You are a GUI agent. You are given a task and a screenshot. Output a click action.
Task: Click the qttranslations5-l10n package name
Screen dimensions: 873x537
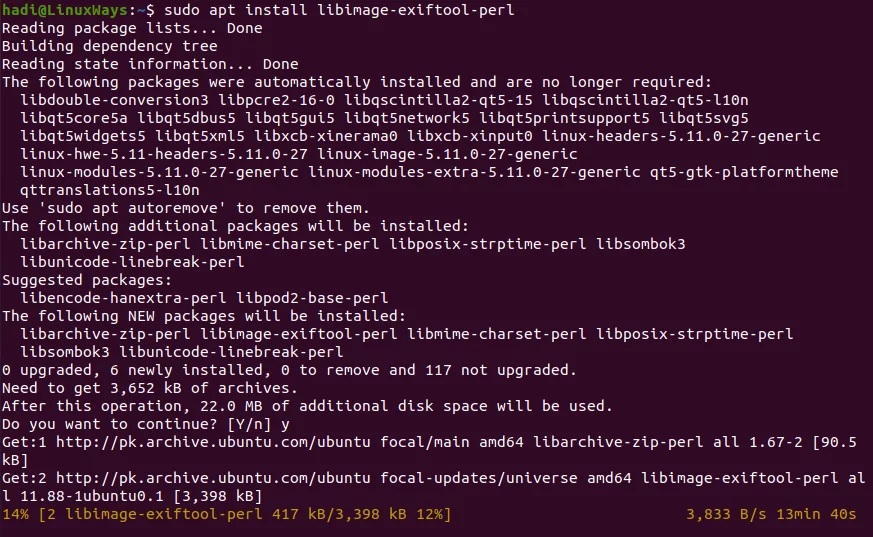(x=110, y=190)
